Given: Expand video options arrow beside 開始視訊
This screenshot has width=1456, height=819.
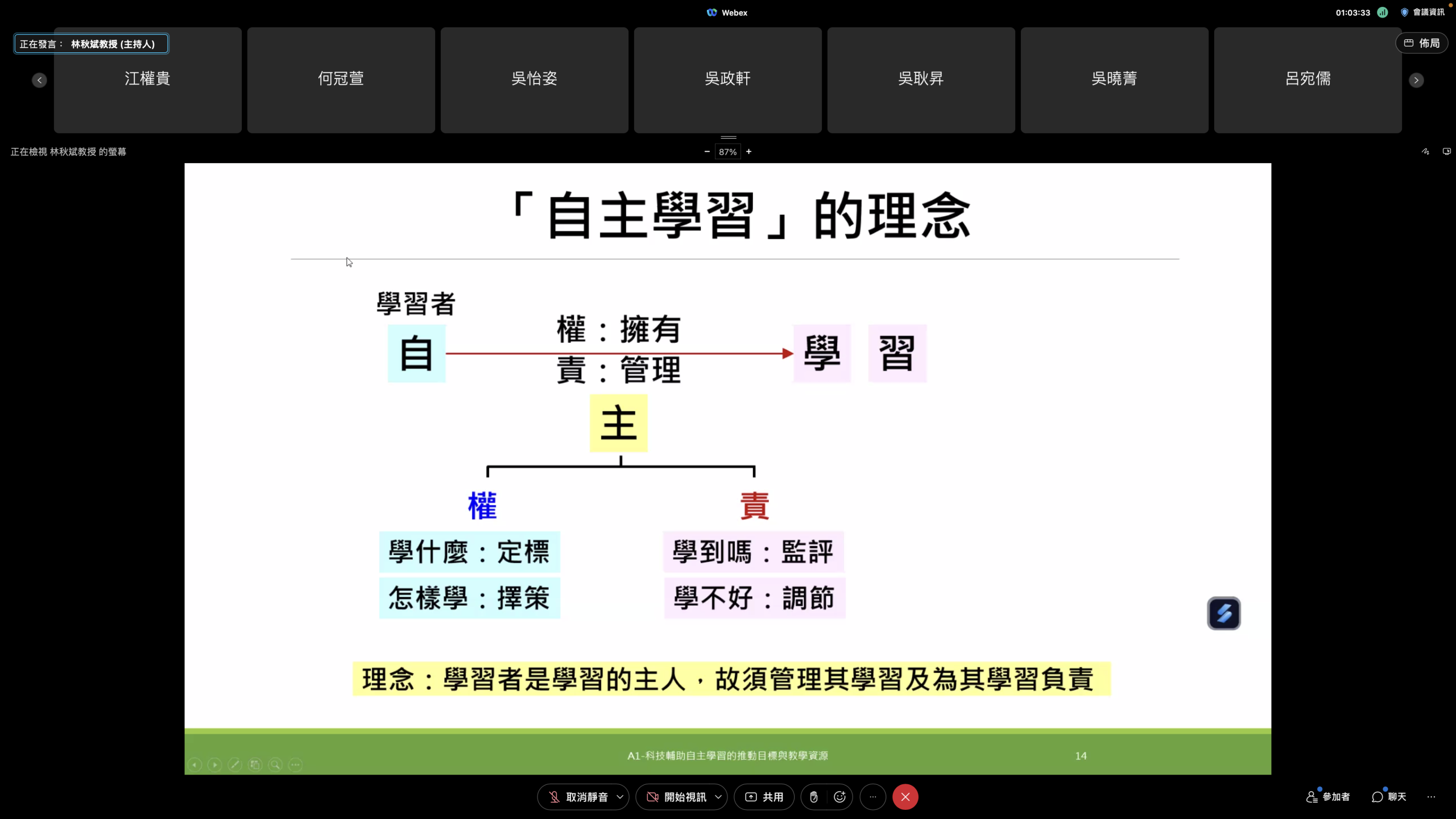Looking at the screenshot, I should (718, 797).
